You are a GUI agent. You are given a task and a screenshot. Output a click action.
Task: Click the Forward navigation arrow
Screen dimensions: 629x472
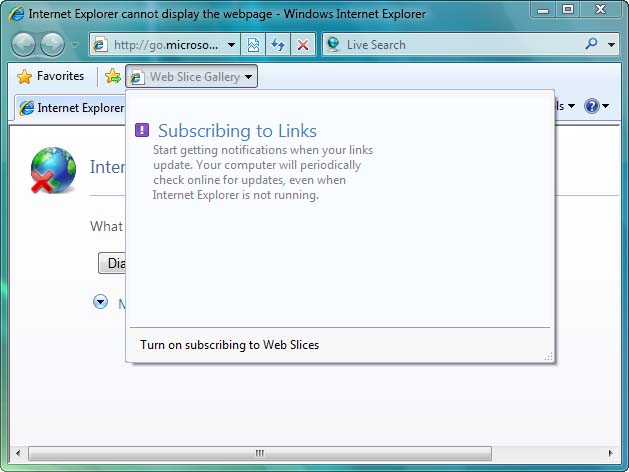click(52, 45)
